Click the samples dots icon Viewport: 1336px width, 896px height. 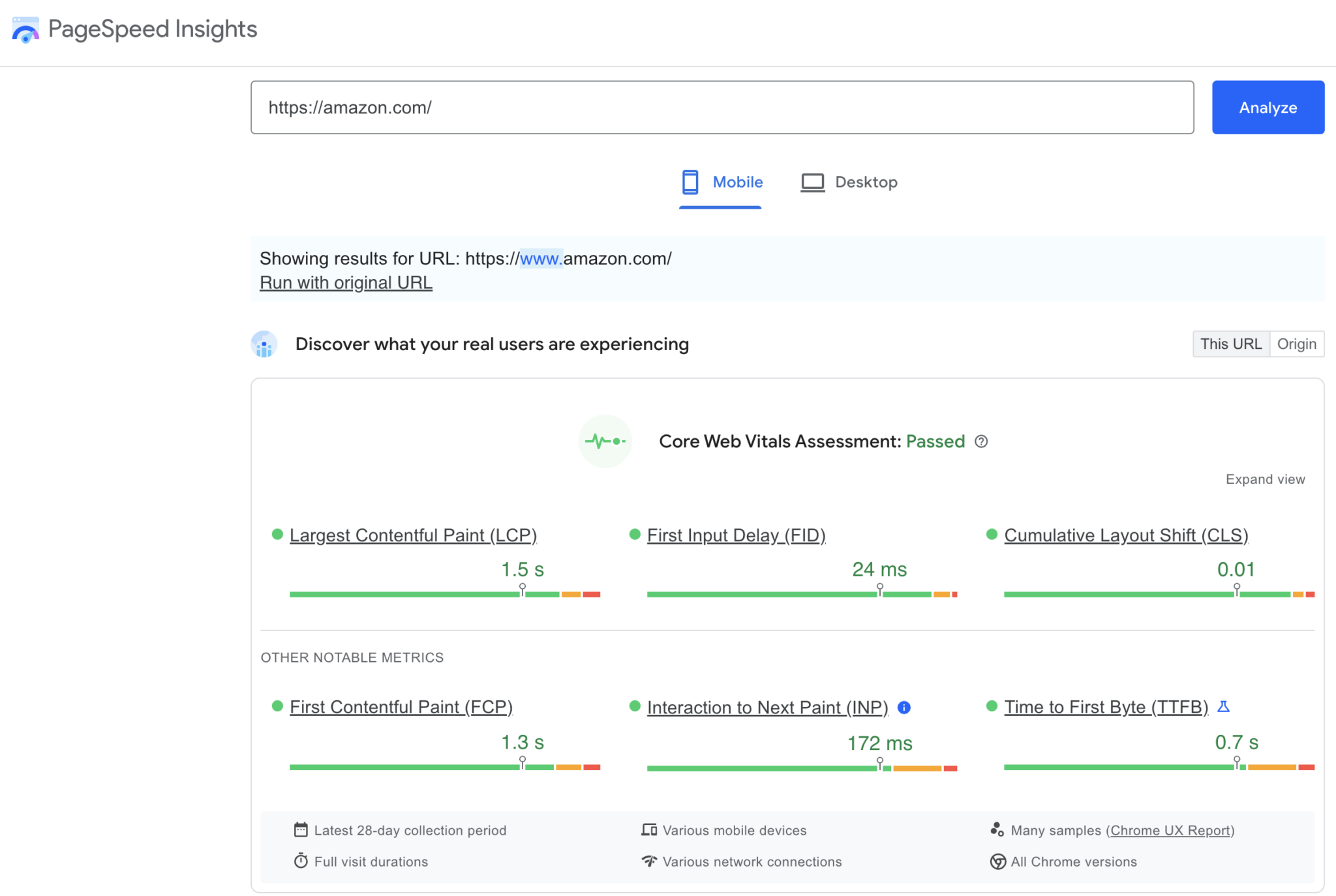997,830
